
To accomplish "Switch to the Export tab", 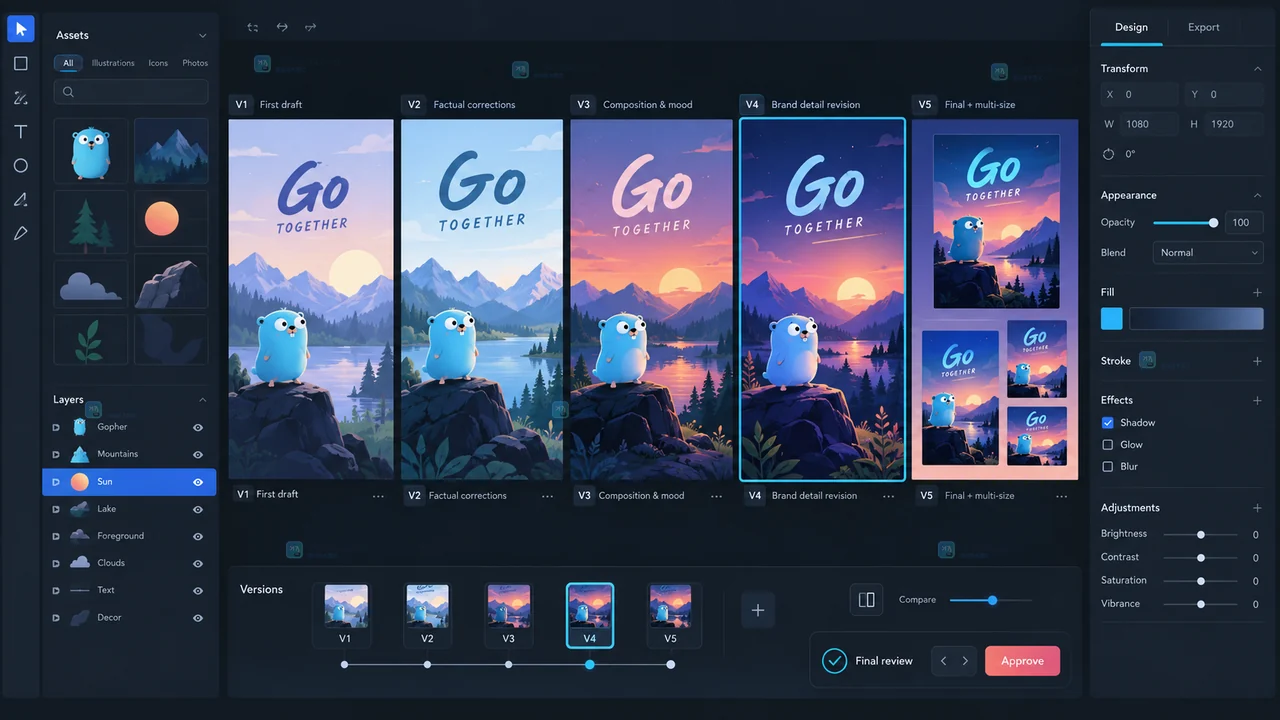I will coord(1204,28).
